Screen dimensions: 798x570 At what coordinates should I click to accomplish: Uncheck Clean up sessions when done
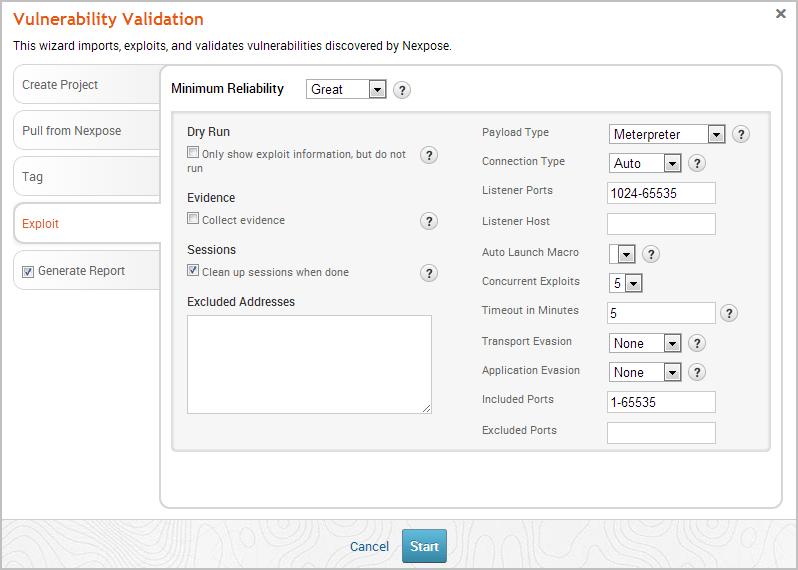coord(193,271)
